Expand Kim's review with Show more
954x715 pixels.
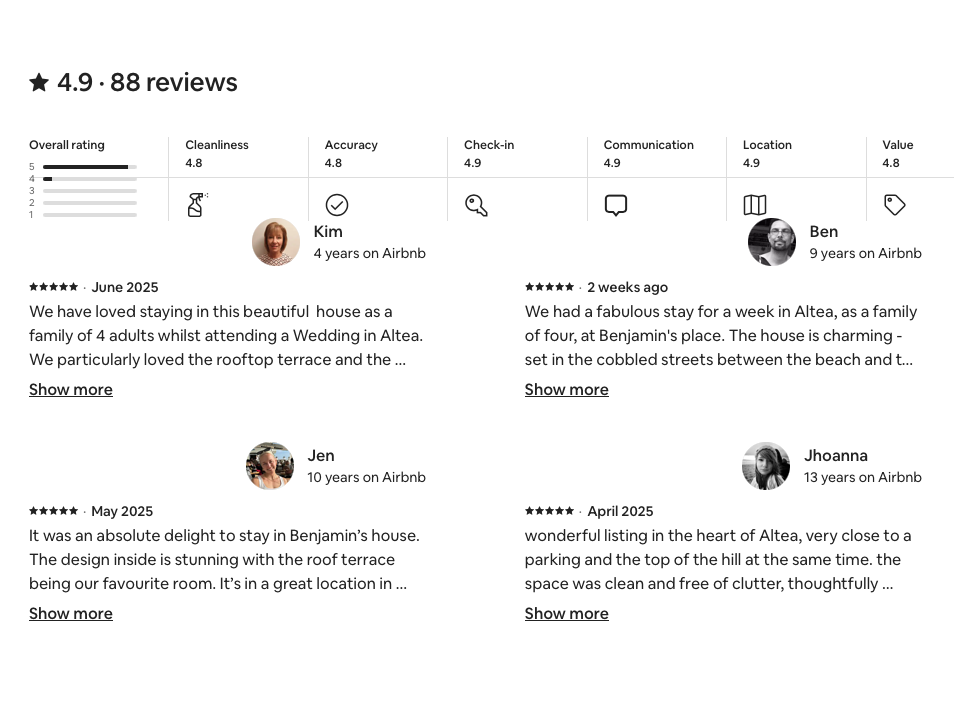71,389
